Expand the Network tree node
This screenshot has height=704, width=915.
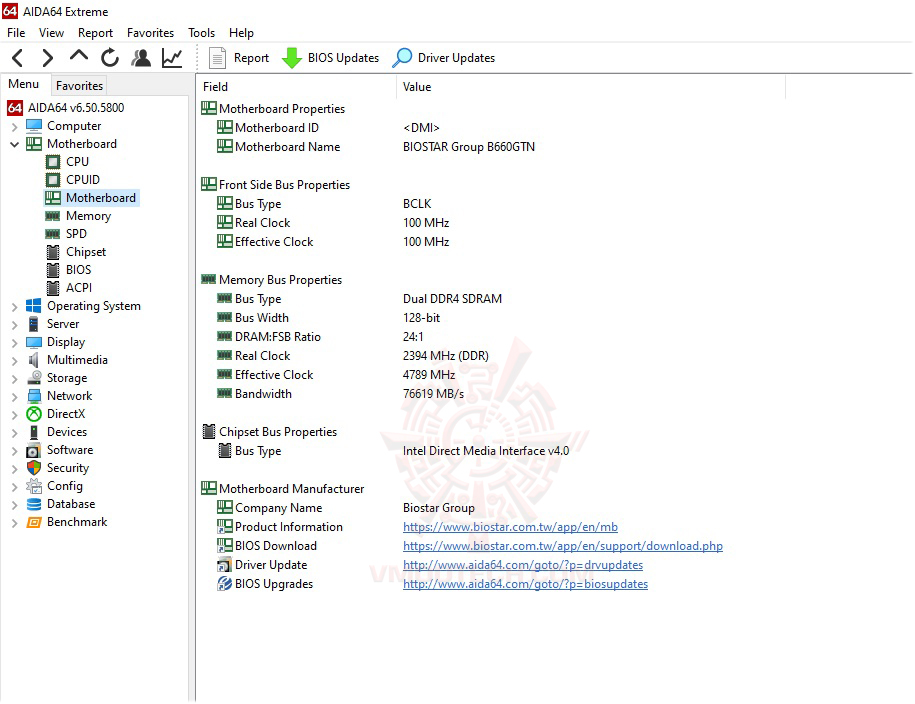(x=15, y=396)
